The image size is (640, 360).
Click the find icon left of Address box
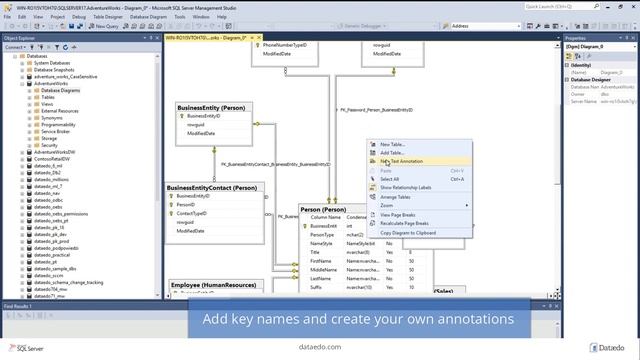pos(445,26)
